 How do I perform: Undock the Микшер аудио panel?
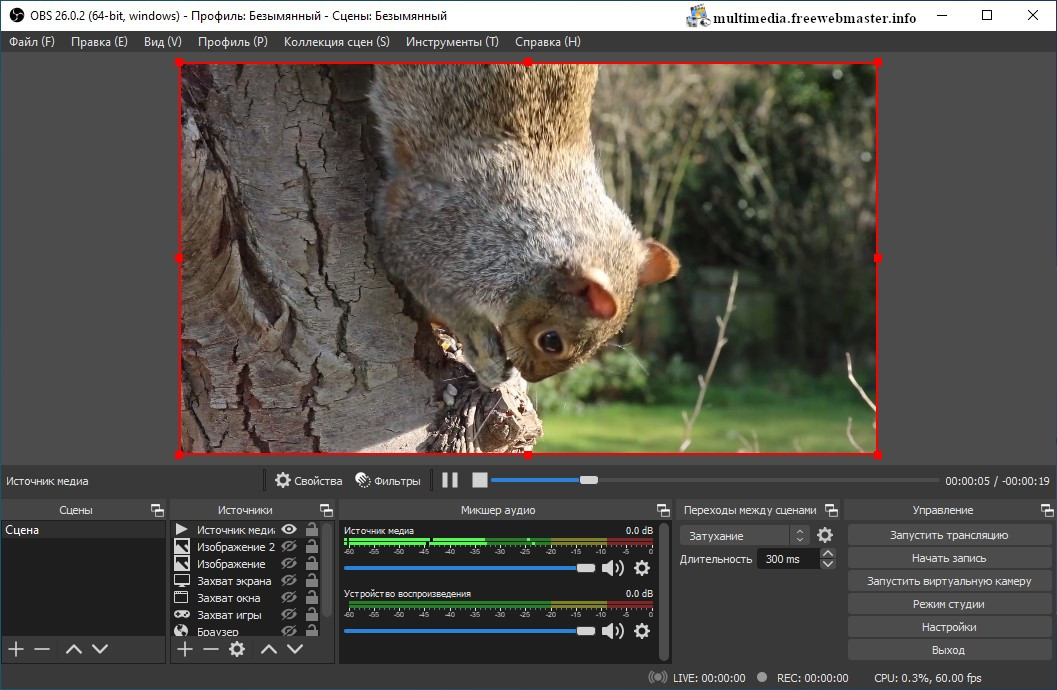[663, 510]
